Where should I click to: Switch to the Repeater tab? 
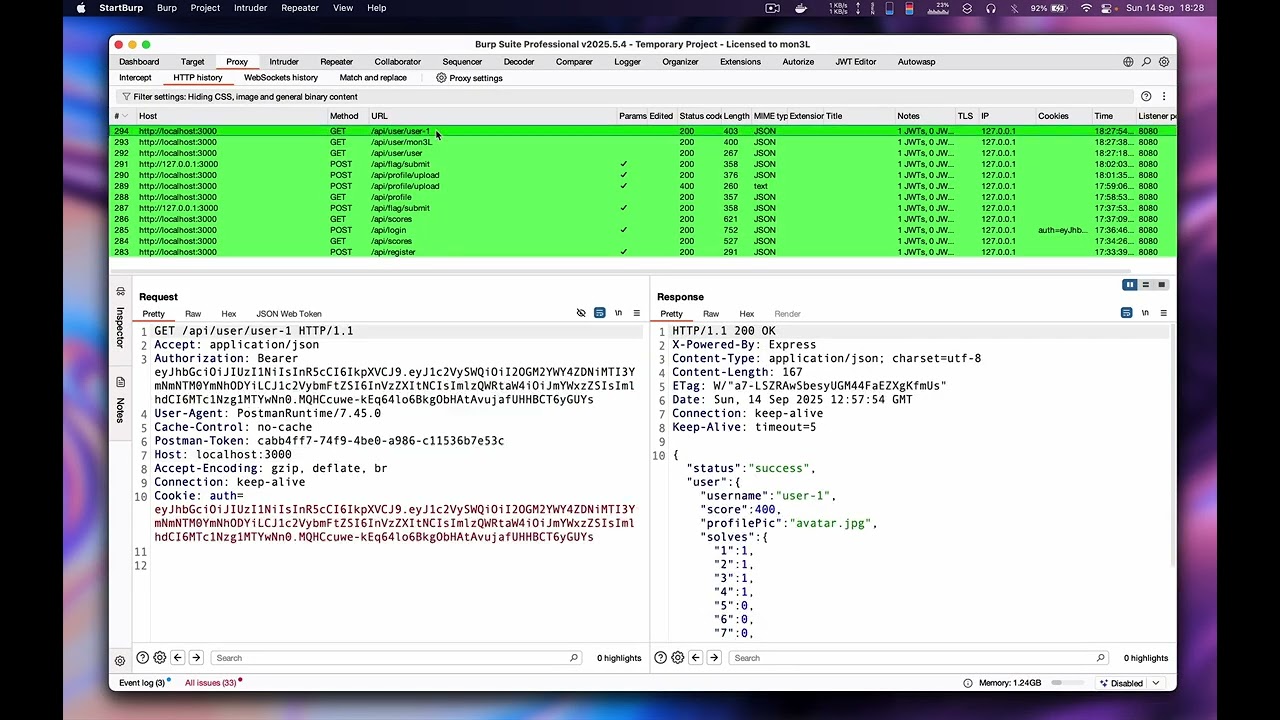coord(336,62)
